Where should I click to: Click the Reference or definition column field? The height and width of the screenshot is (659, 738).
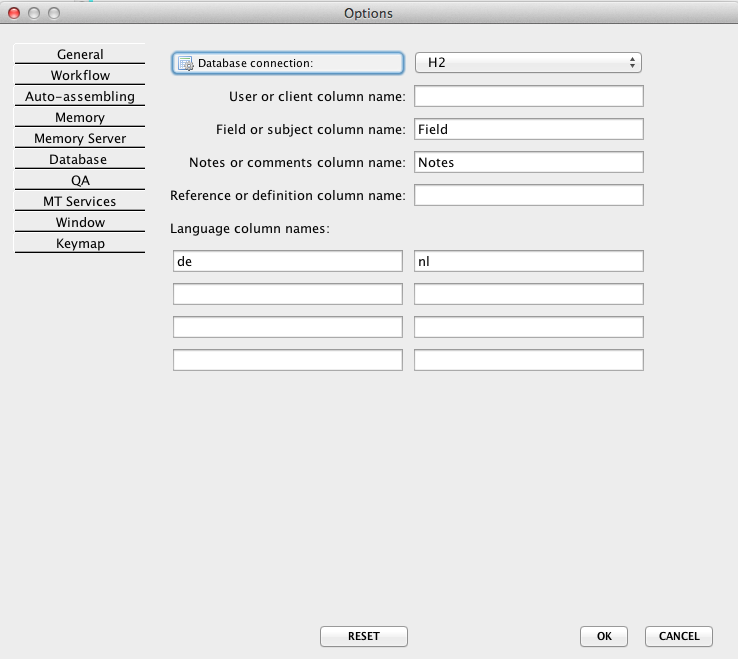click(x=528, y=195)
